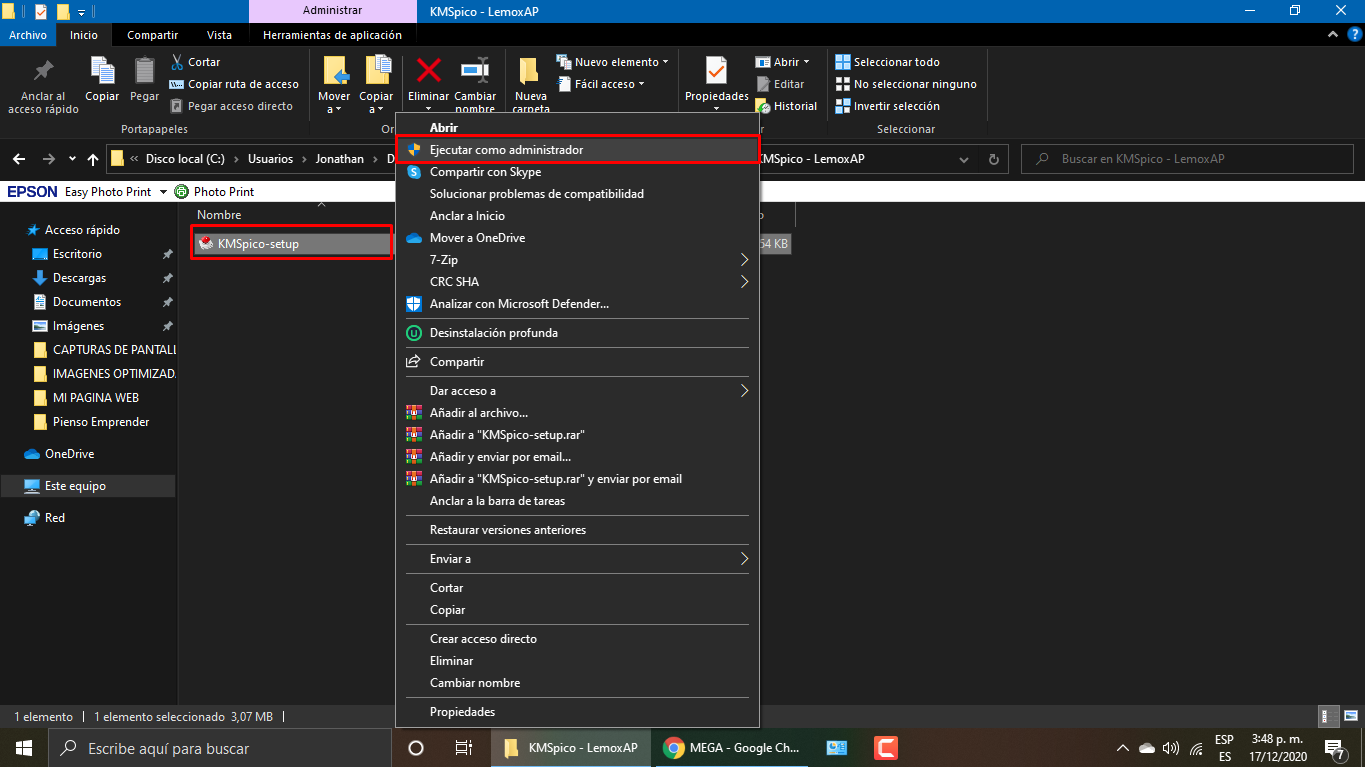
Task: Click Pegar acceso directo in the ribbon
Action: [232, 106]
